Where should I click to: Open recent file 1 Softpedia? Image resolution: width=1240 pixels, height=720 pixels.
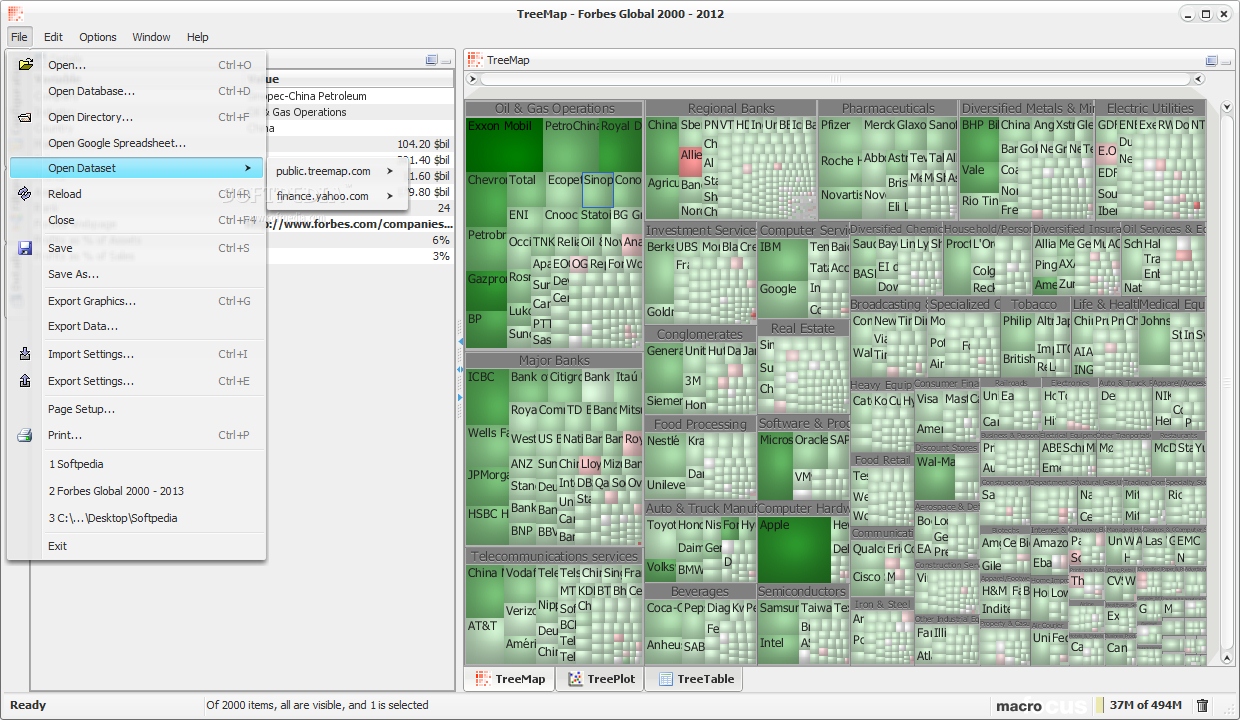coord(136,464)
